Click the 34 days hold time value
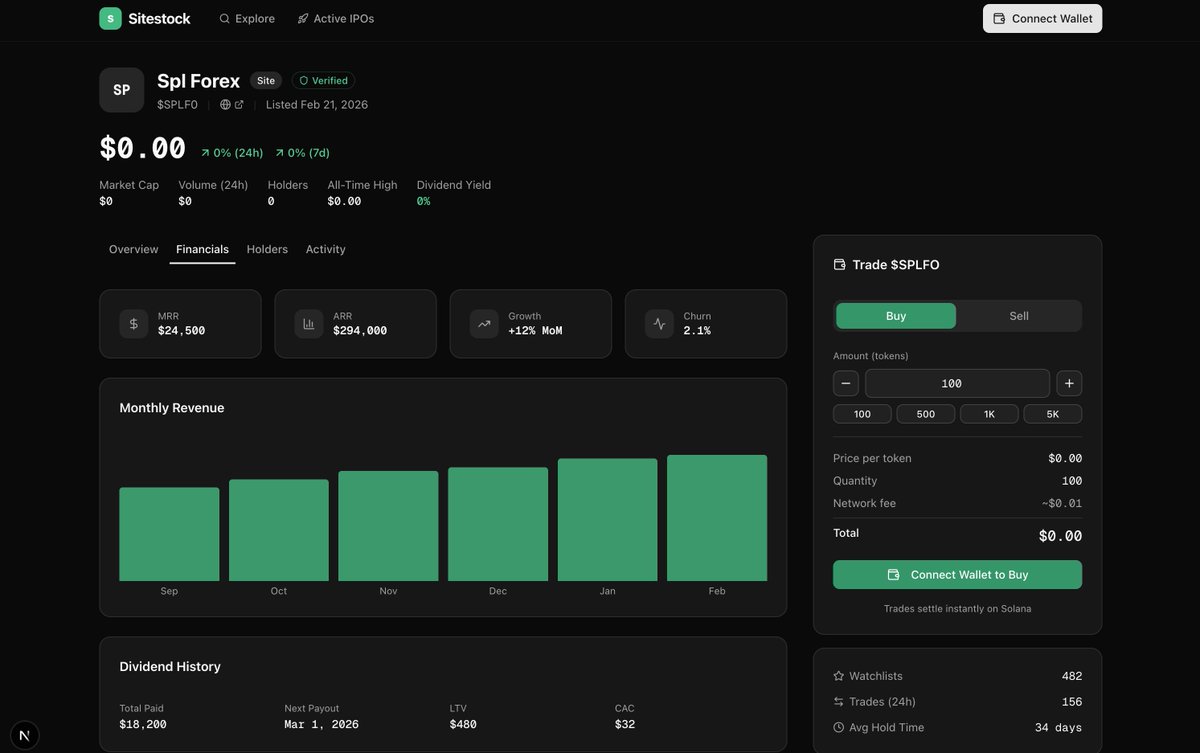This screenshot has height=753, width=1200. click(x=1058, y=728)
